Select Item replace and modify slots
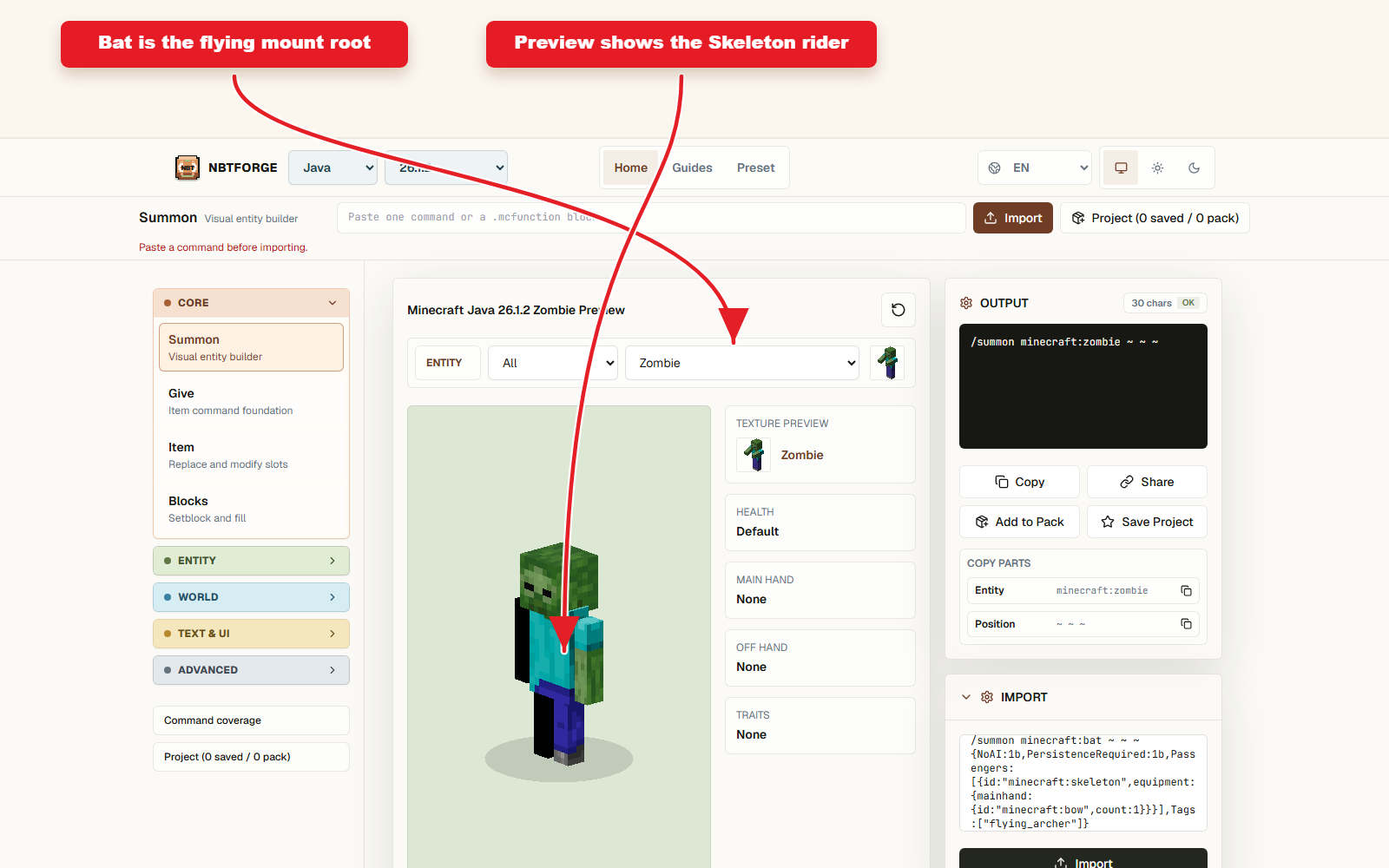The height and width of the screenshot is (868, 1389). [x=251, y=455]
